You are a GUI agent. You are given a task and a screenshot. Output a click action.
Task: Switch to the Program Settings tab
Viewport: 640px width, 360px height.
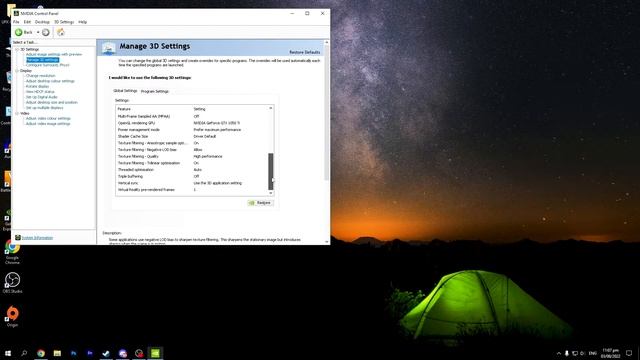click(x=155, y=91)
